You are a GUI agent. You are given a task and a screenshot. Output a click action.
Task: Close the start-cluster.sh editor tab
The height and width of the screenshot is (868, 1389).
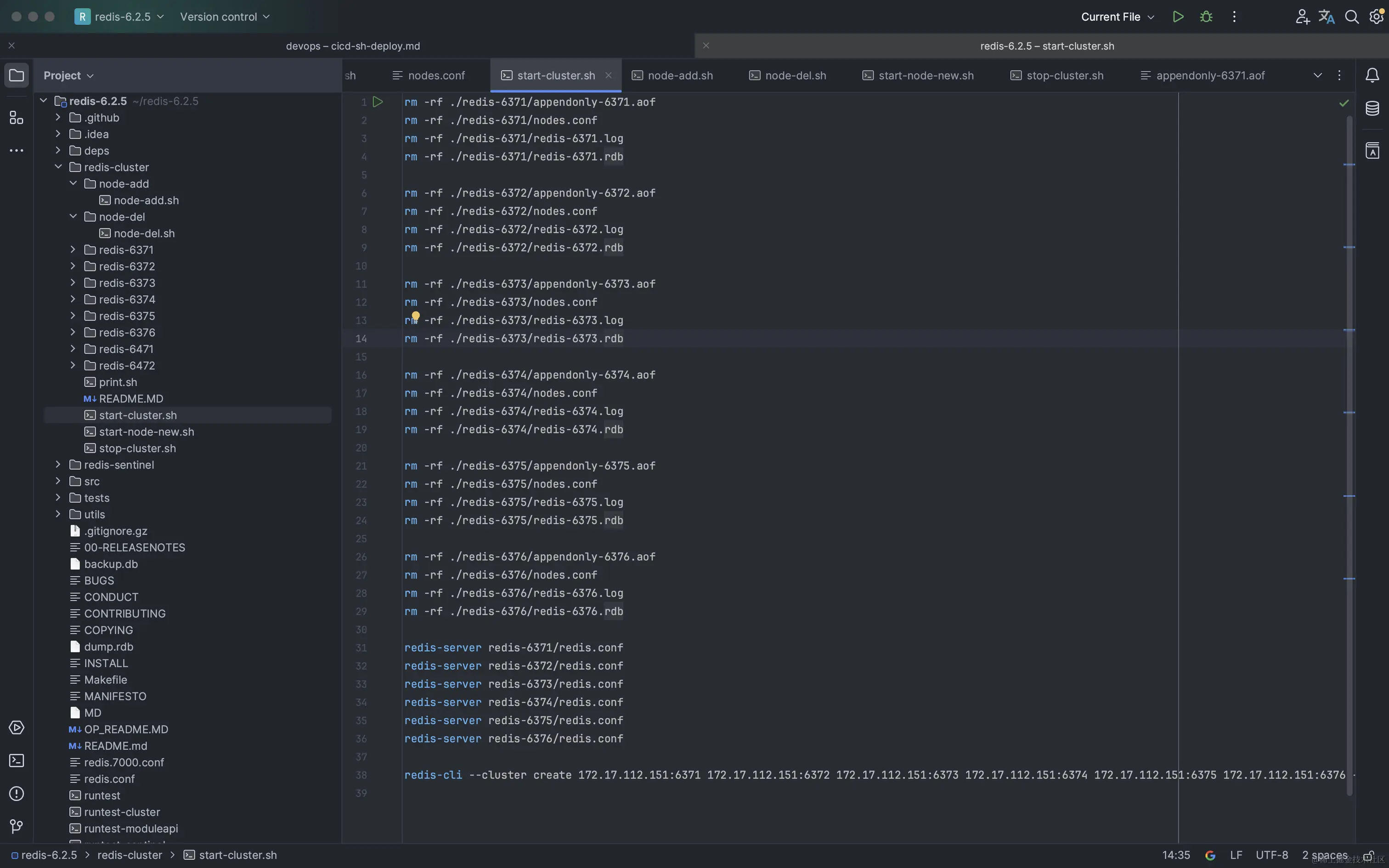(609, 75)
